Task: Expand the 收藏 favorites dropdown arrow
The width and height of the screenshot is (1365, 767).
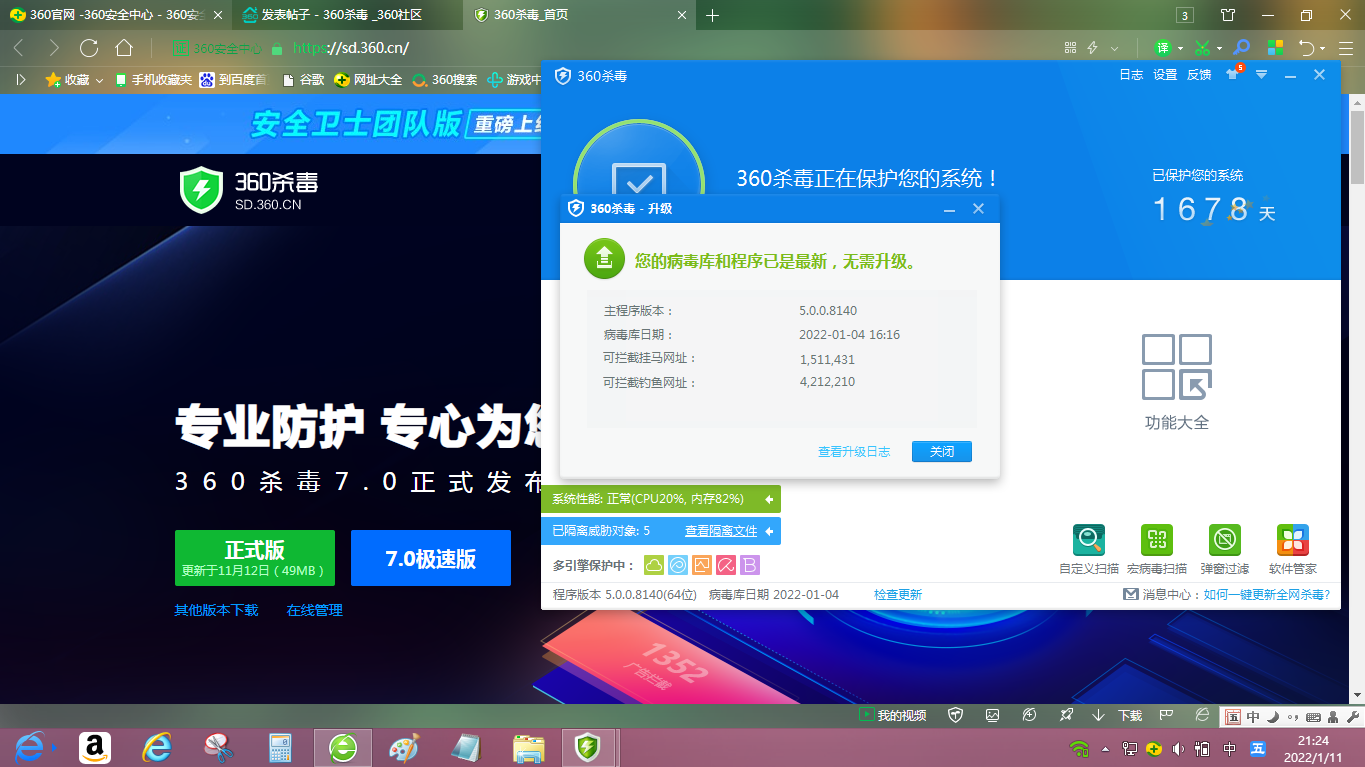Action: [x=99, y=80]
